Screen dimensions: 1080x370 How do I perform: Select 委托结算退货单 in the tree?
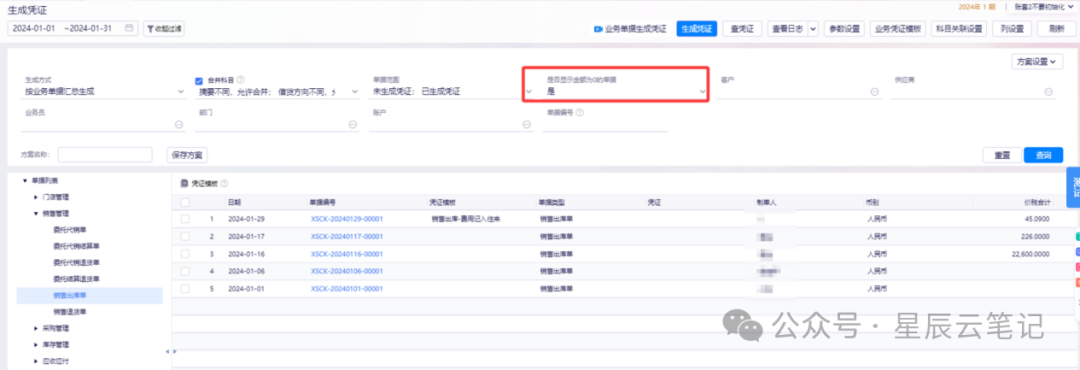pyautogui.click(x=76, y=279)
